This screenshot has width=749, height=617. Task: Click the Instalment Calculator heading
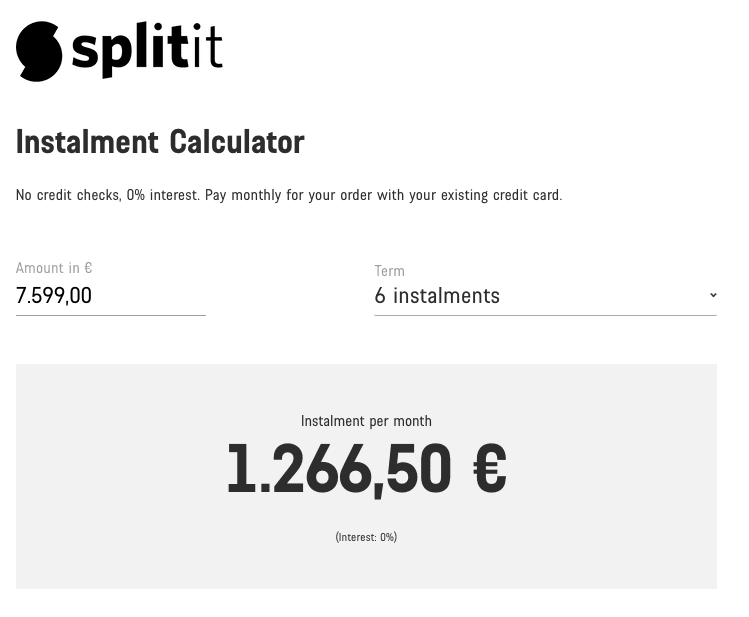click(160, 143)
